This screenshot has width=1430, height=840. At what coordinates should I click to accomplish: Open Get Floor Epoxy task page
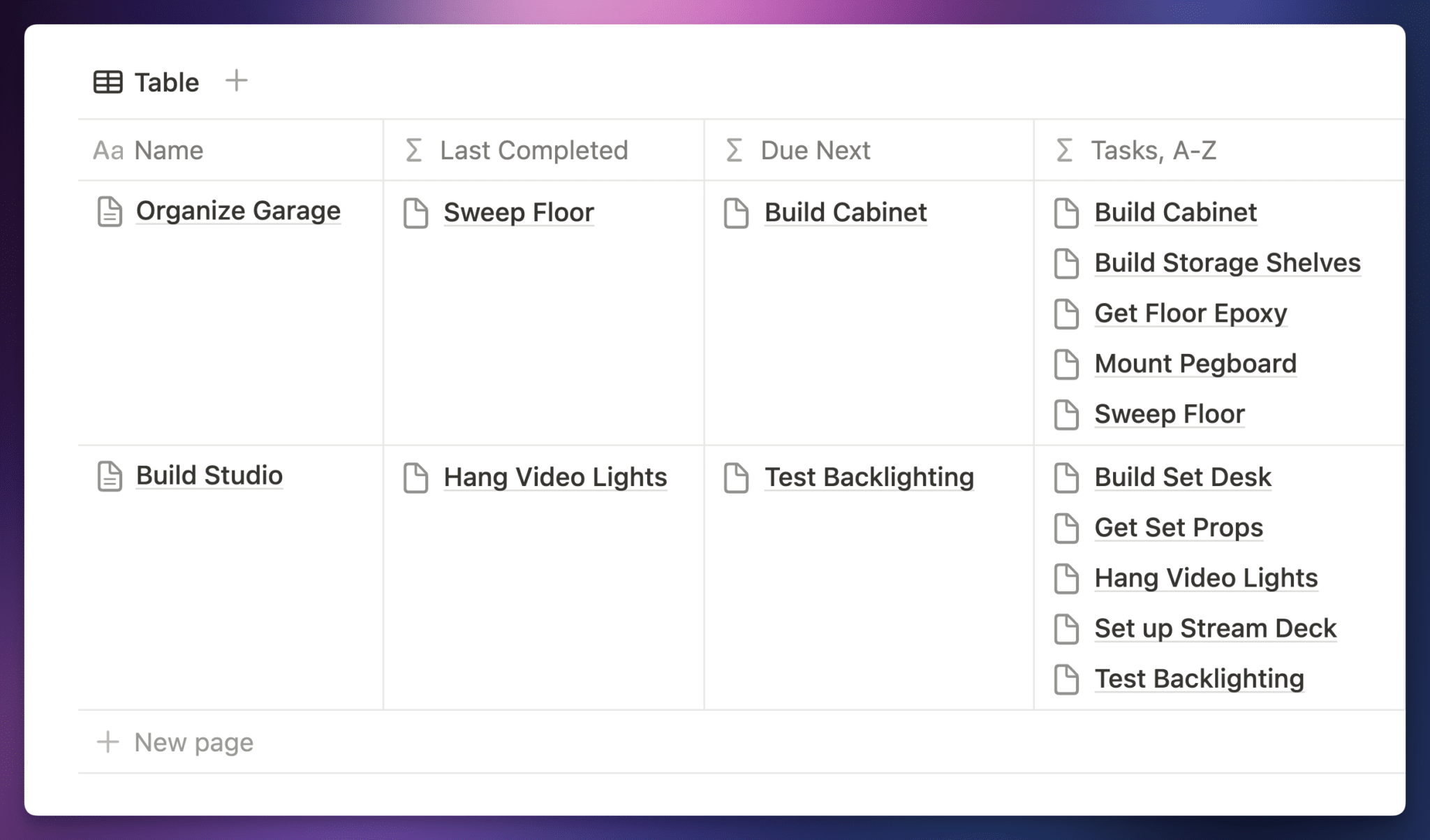[1191, 314]
